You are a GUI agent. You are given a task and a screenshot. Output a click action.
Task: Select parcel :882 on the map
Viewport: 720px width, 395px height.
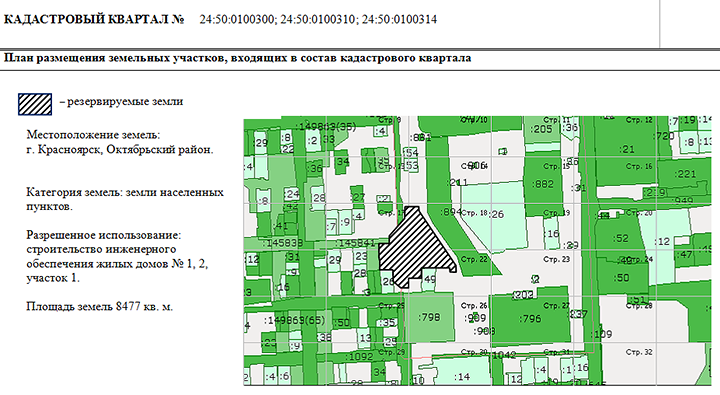click(x=543, y=184)
